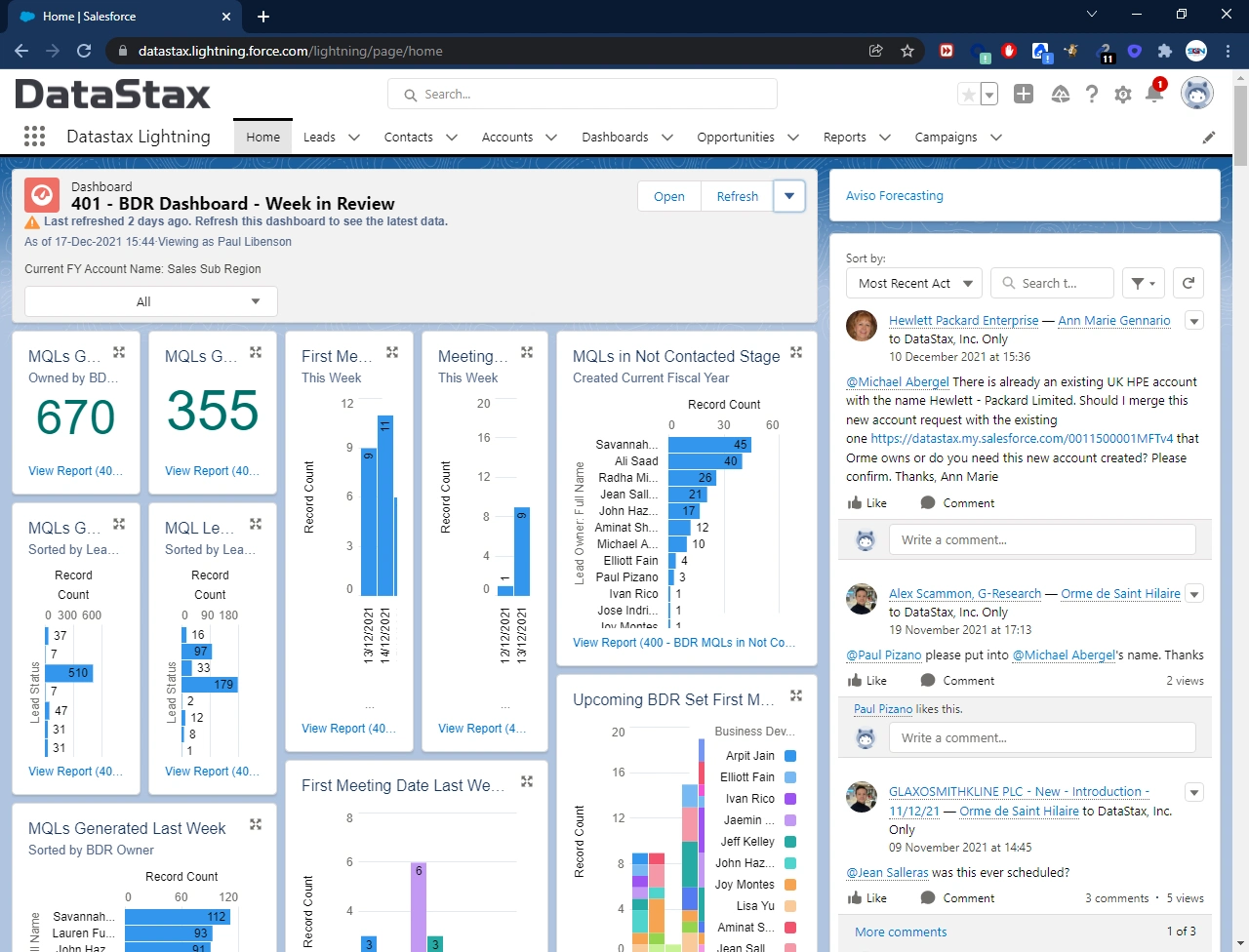
Task: Click the pencil to edit navigation items
Action: click(x=1209, y=138)
